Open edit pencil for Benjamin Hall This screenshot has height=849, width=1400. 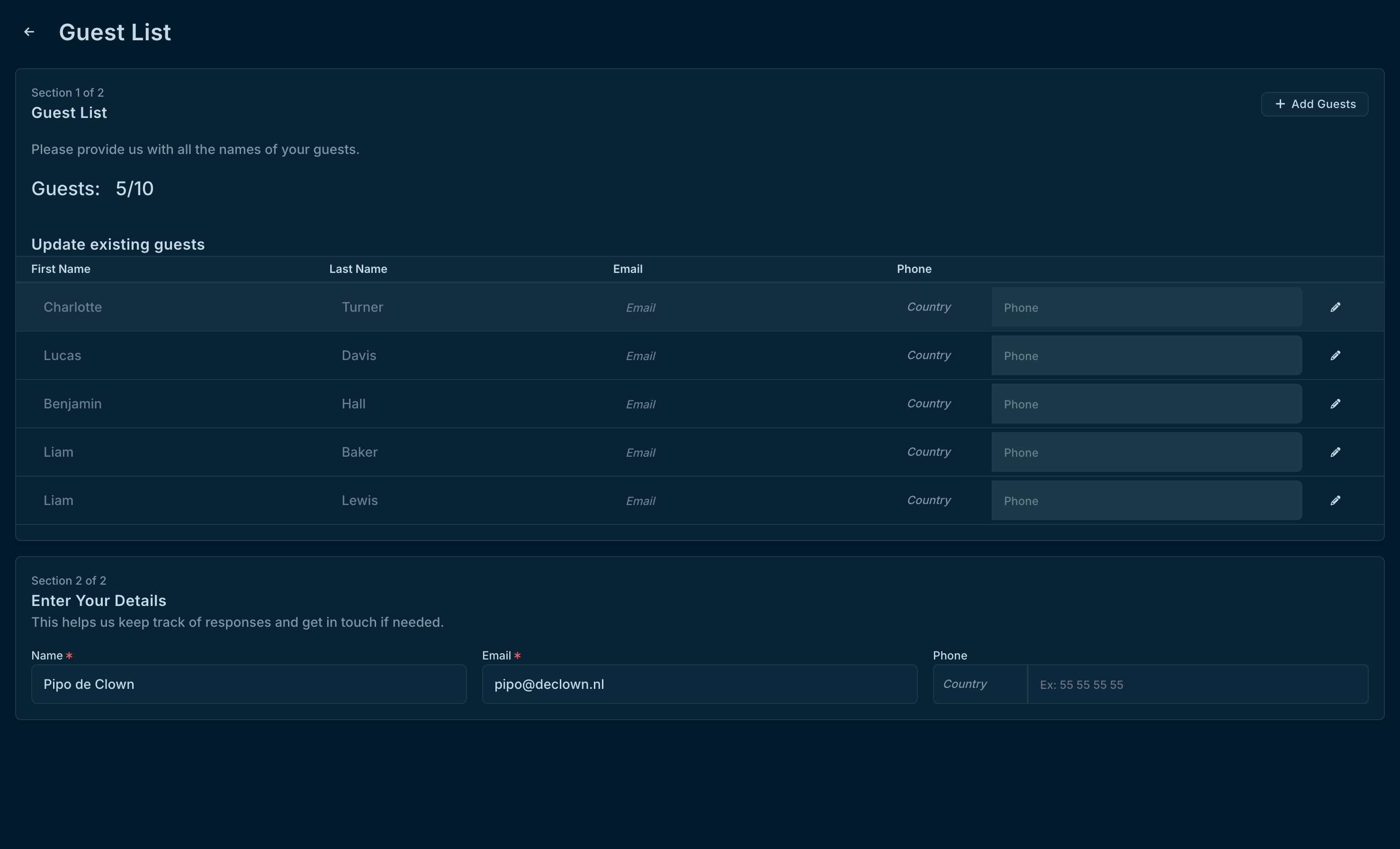[x=1335, y=404]
